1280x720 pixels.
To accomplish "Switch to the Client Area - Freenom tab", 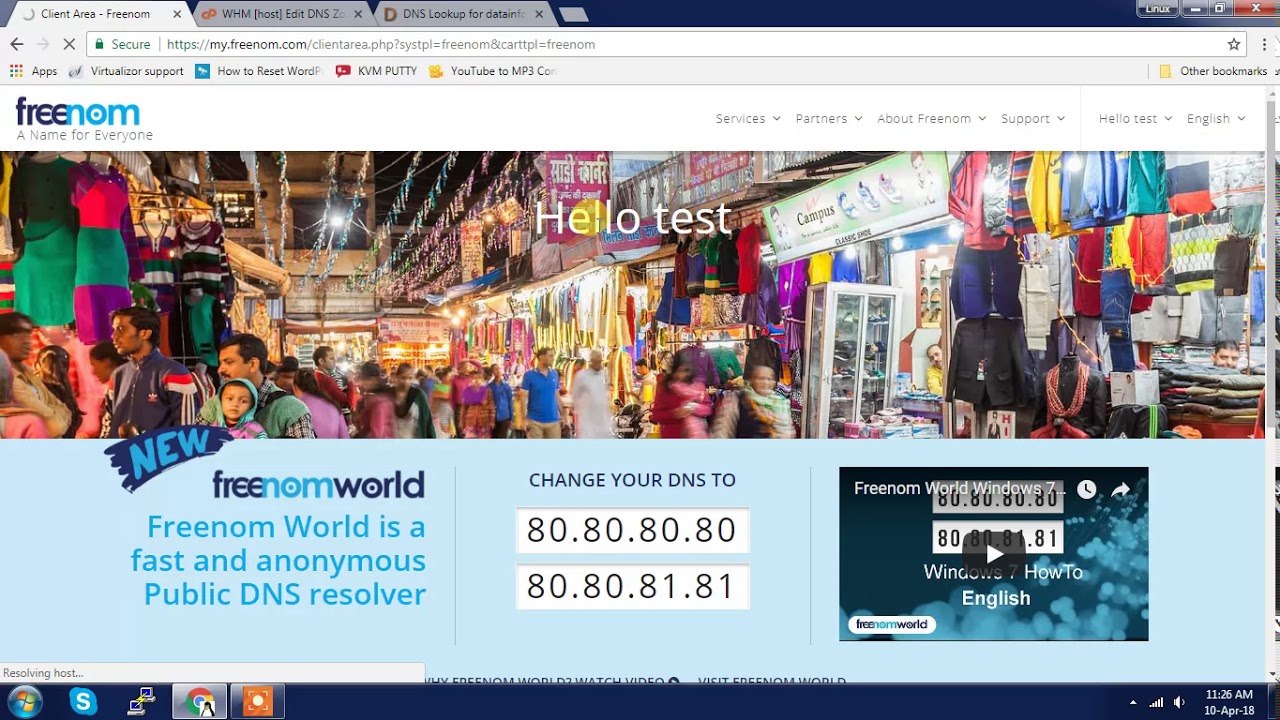I will tap(95, 14).
